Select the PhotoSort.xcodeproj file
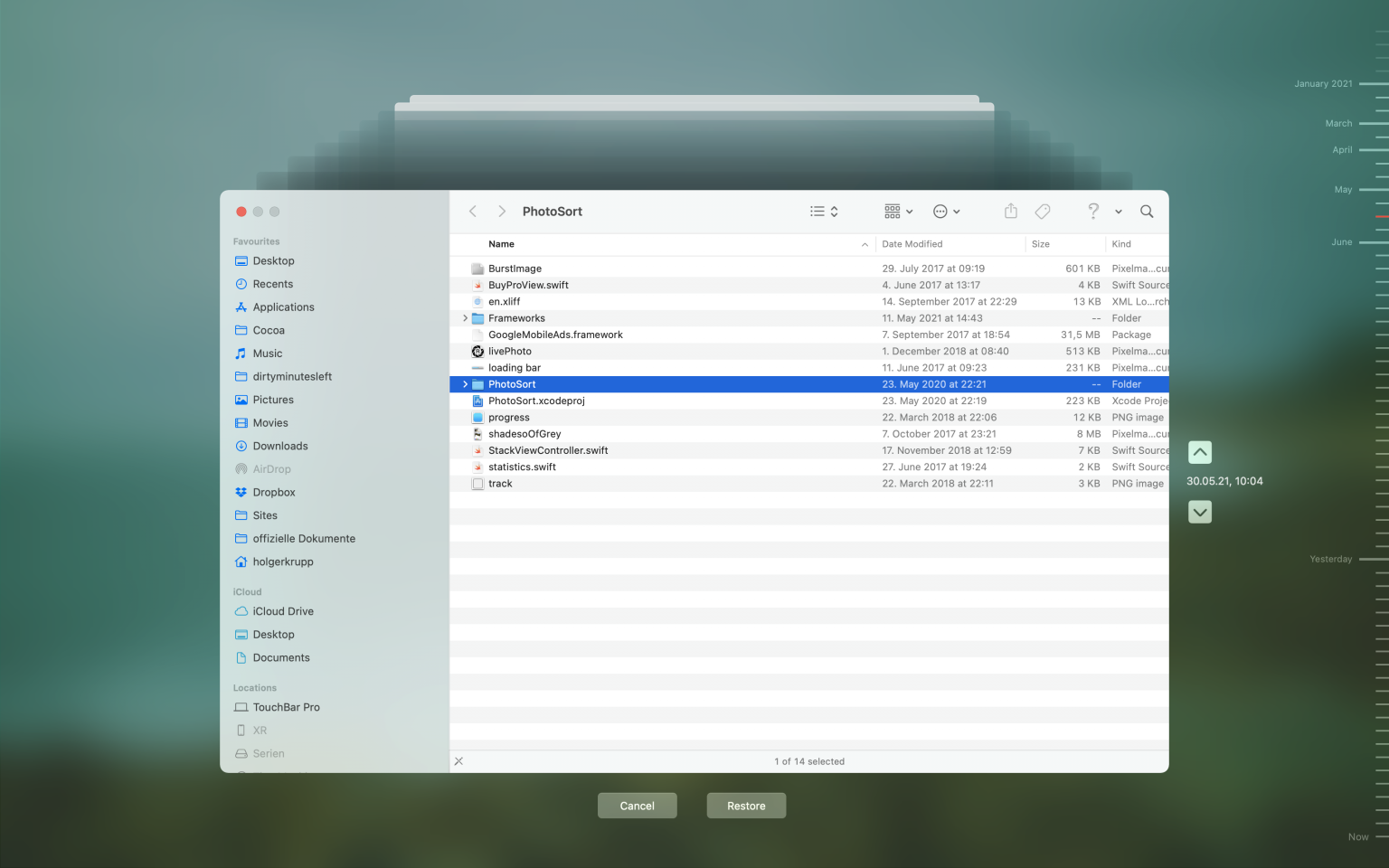This screenshot has height=868, width=1389. tap(536, 401)
